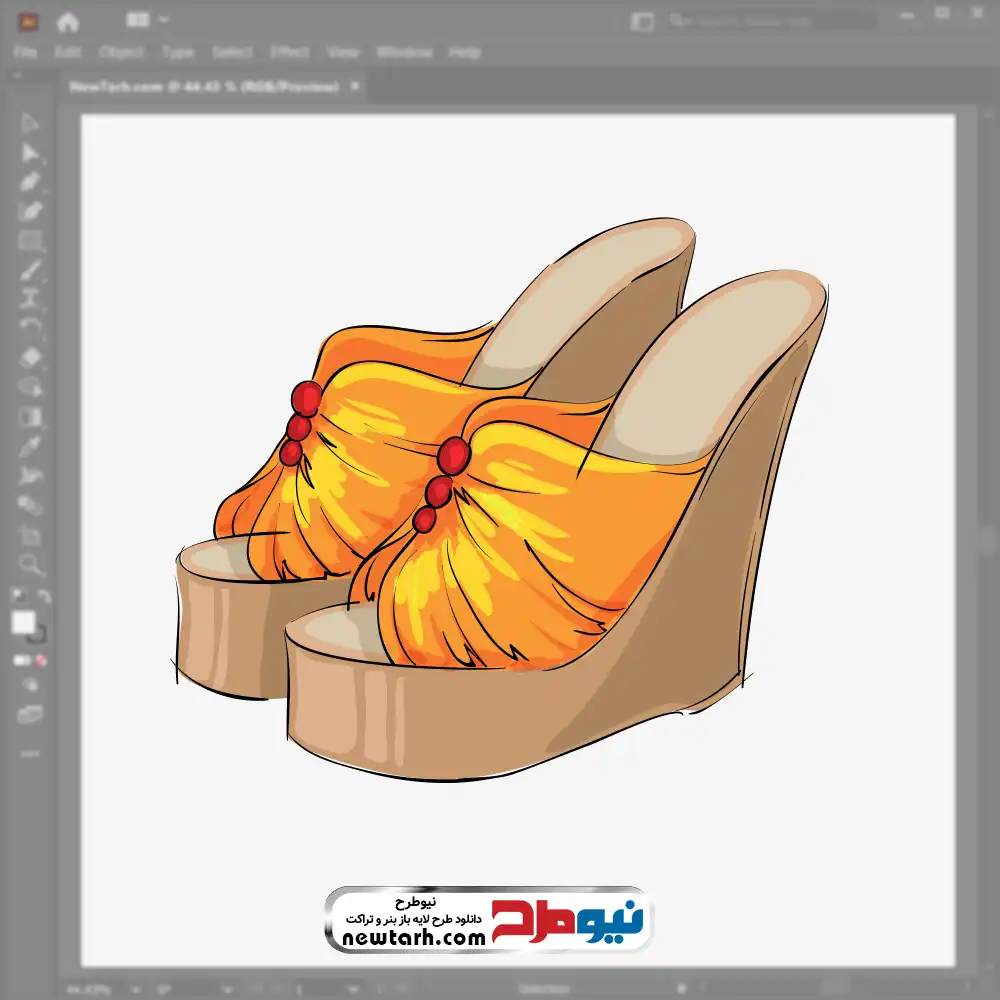Pick the Eyedropper tool
Viewport: 1000px width, 1000px height.
point(30,445)
